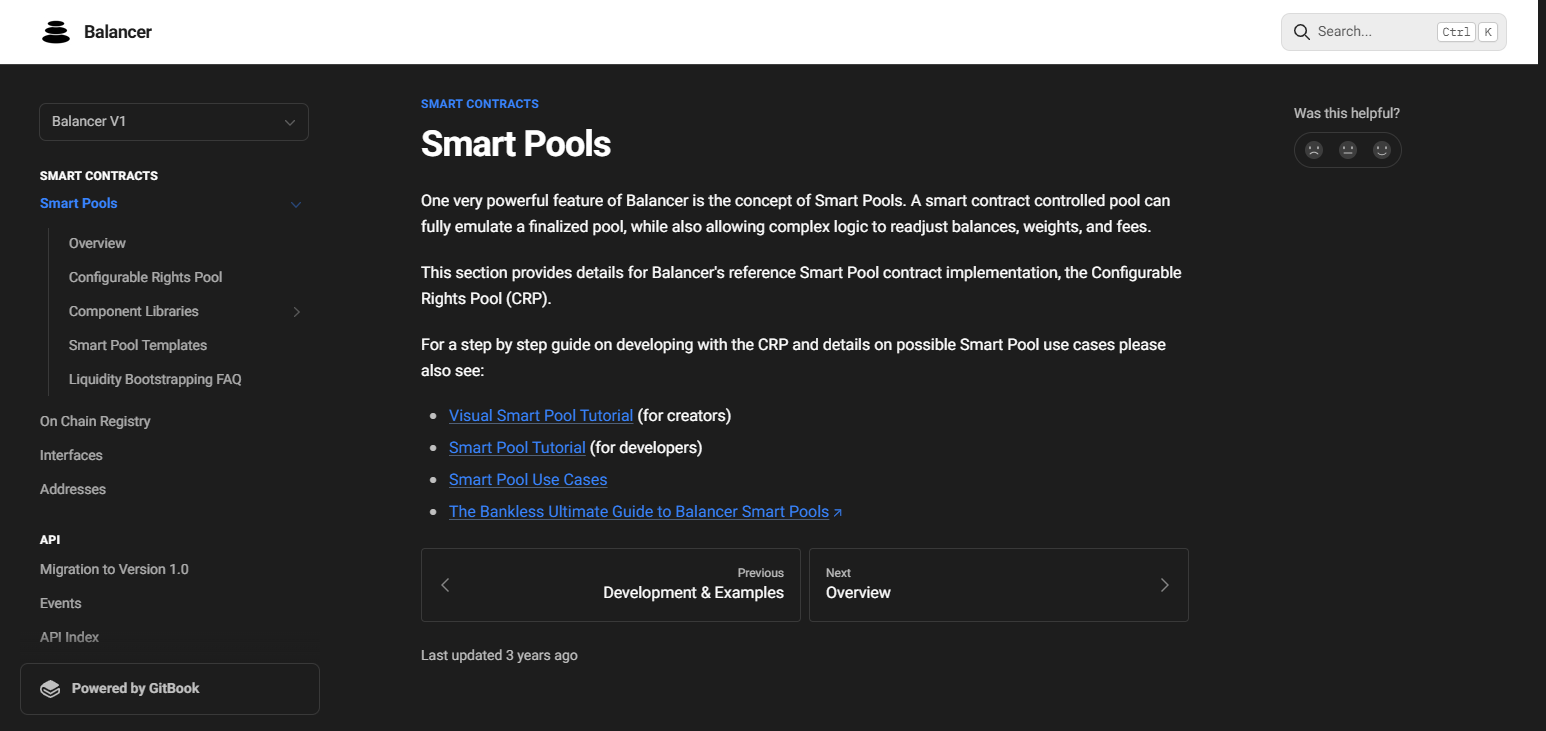The width and height of the screenshot is (1546, 731).
Task: Click the right arrow on Next card
Action: [1164, 585]
